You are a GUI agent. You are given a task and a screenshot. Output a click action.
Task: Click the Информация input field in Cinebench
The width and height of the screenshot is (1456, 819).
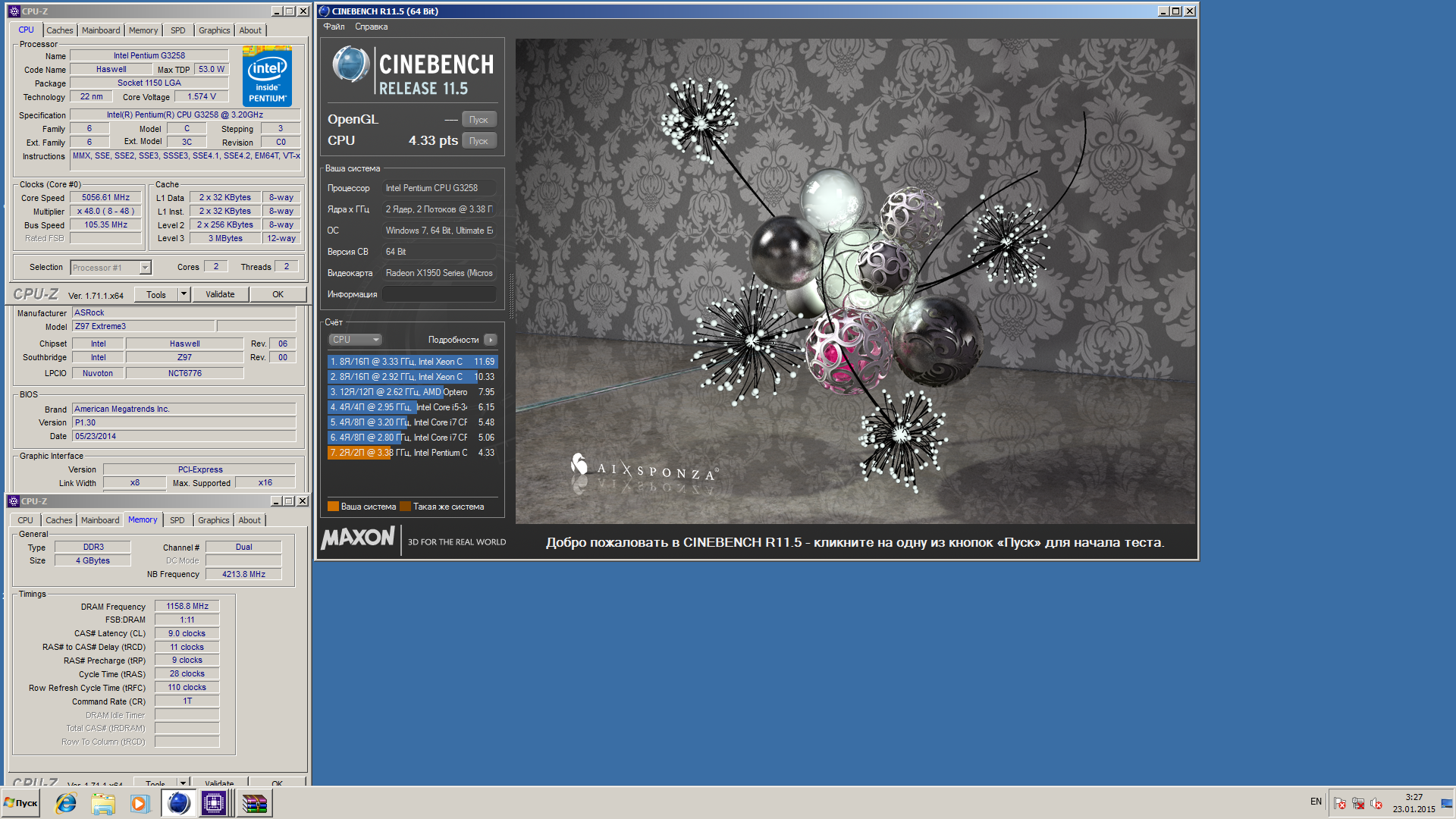point(440,294)
